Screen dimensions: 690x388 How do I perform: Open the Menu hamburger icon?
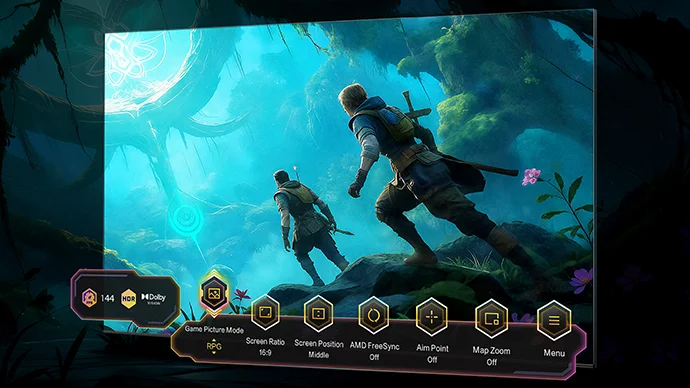(554, 320)
